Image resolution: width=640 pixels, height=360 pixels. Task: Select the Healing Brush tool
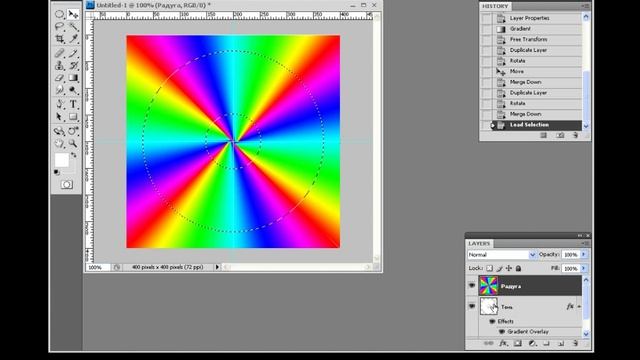pyautogui.click(x=60, y=53)
